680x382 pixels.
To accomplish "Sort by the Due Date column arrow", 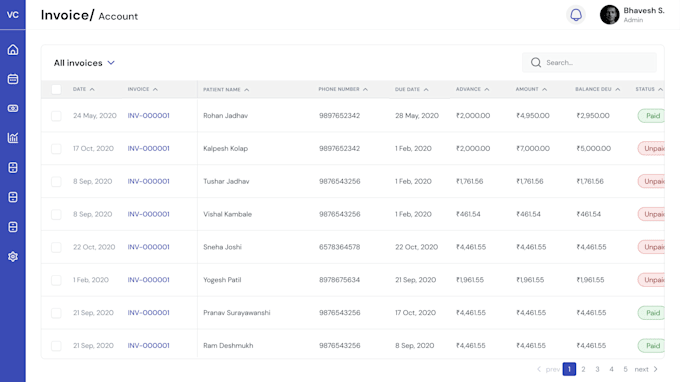I will 426,90.
